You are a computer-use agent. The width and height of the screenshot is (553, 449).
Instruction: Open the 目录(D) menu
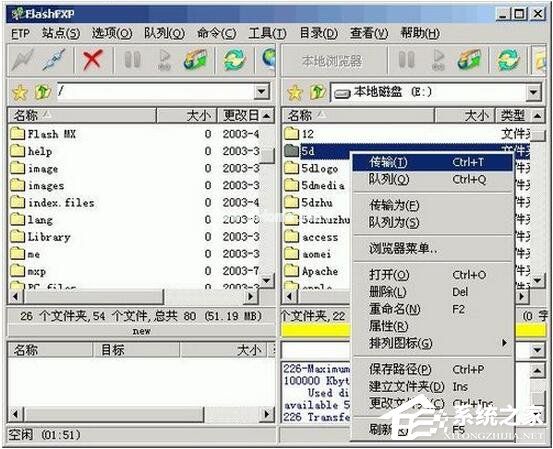pyautogui.click(x=318, y=34)
